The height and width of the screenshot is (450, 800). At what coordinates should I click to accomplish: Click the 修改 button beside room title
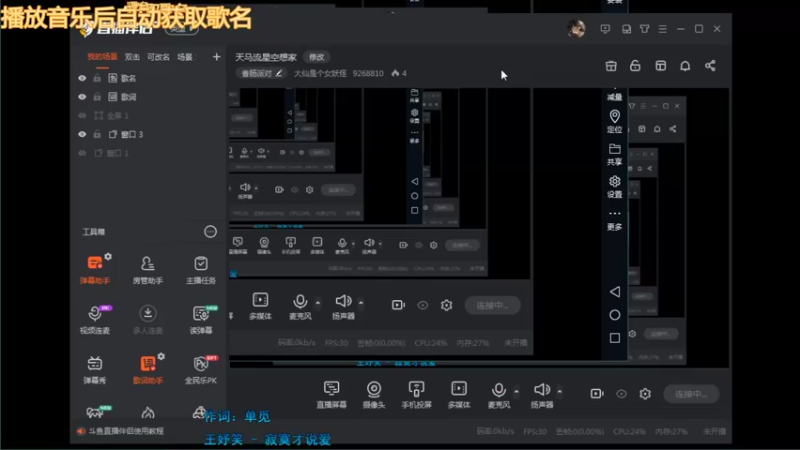(316, 57)
